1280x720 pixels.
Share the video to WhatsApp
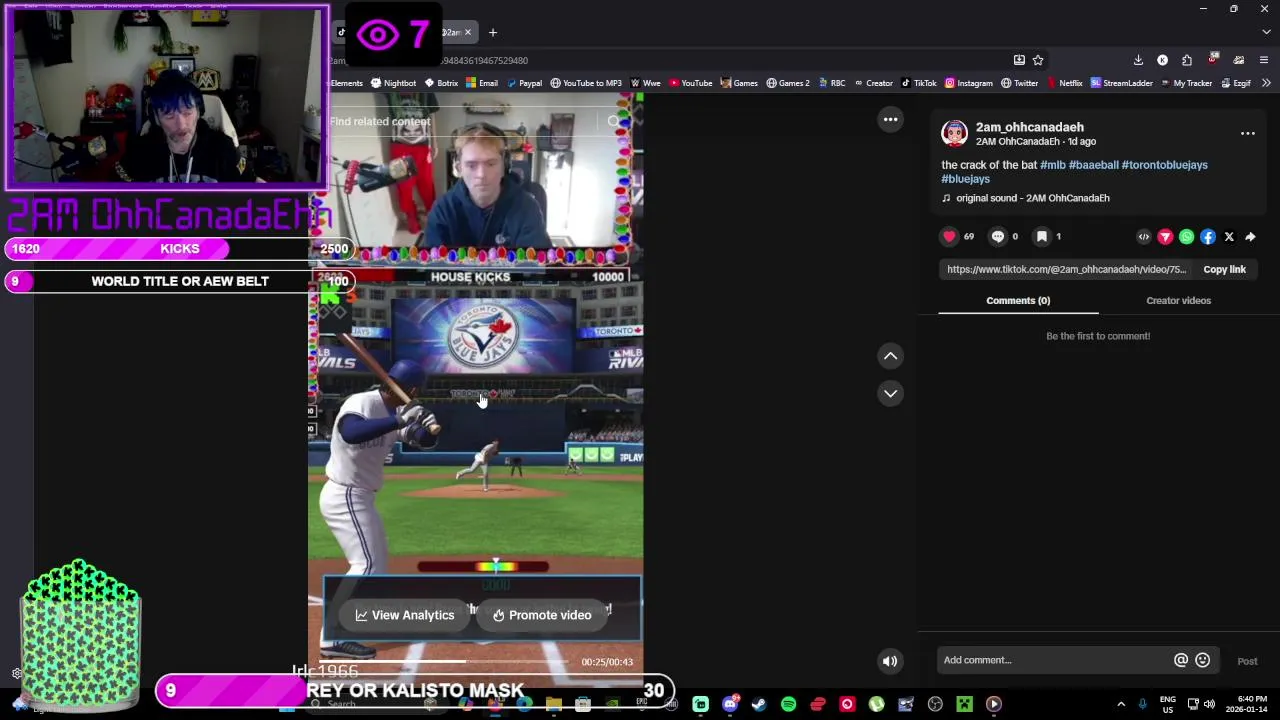tap(1186, 237)
